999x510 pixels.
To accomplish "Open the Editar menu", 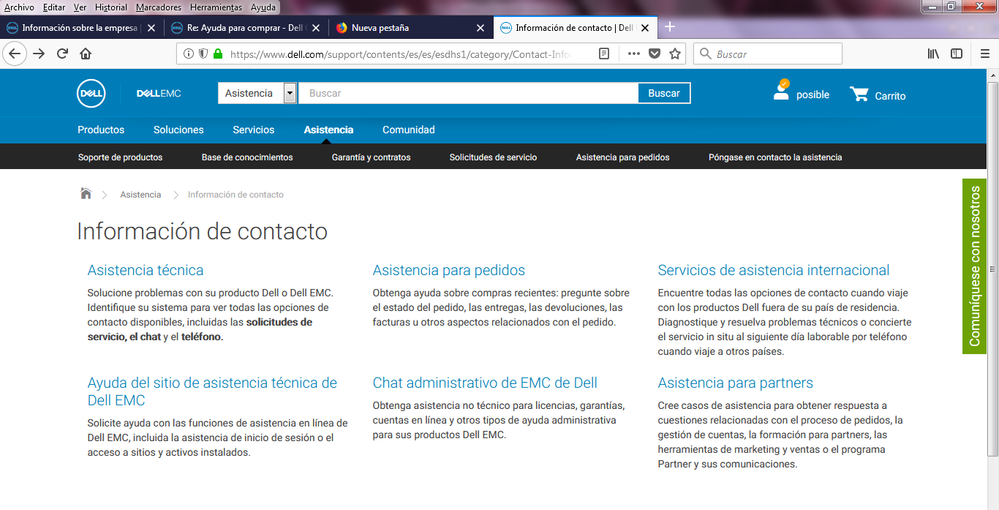I will (x=54, y=7).
